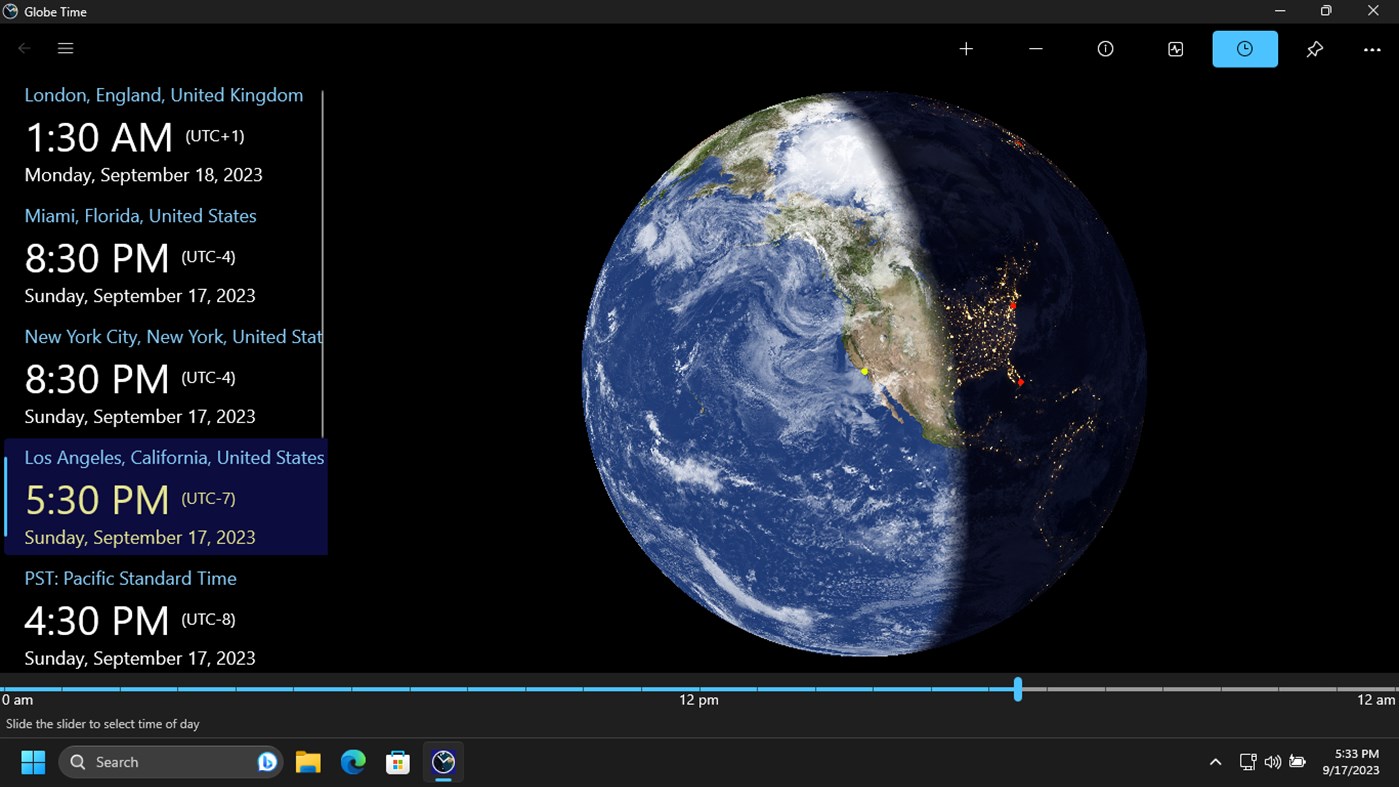
Task: Click the "8:30 PM" time under New York City
Action: [97, 379]
